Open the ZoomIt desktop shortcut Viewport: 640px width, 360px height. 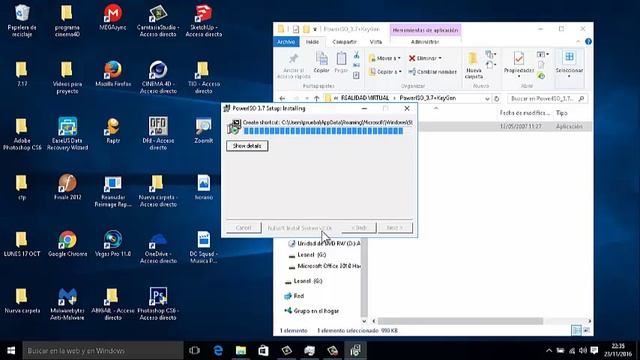point(203,131)
